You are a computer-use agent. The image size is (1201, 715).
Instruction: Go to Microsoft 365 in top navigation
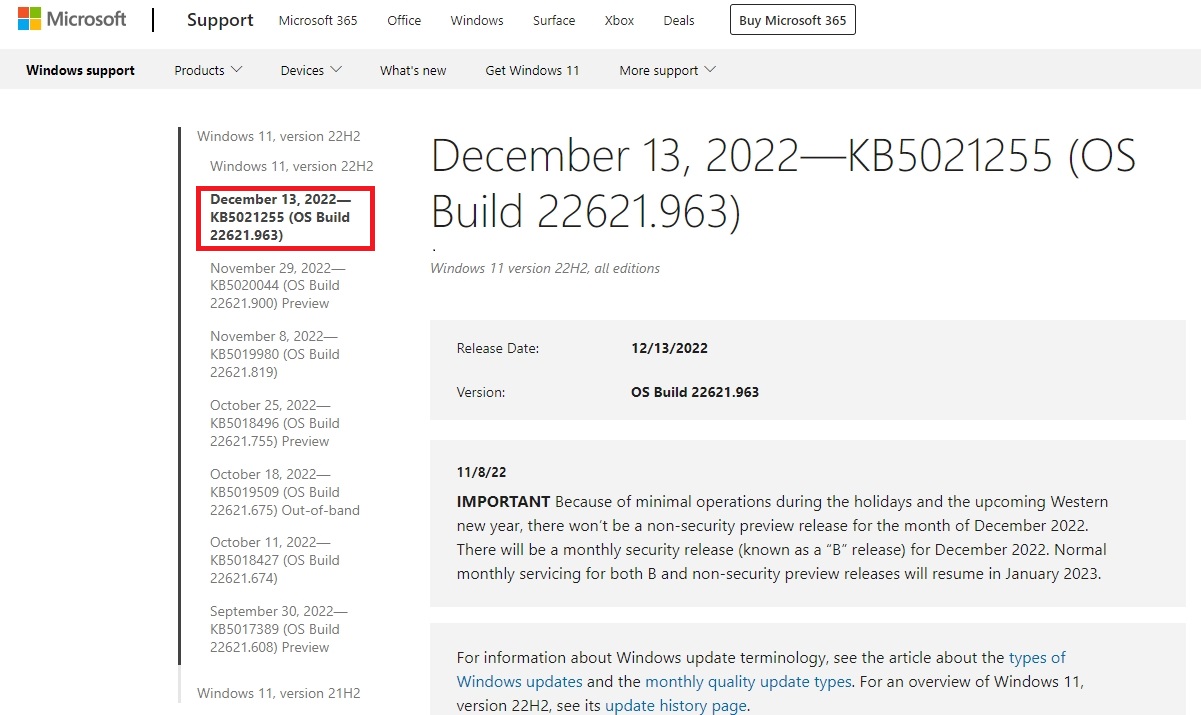click(x=318, y=21)
